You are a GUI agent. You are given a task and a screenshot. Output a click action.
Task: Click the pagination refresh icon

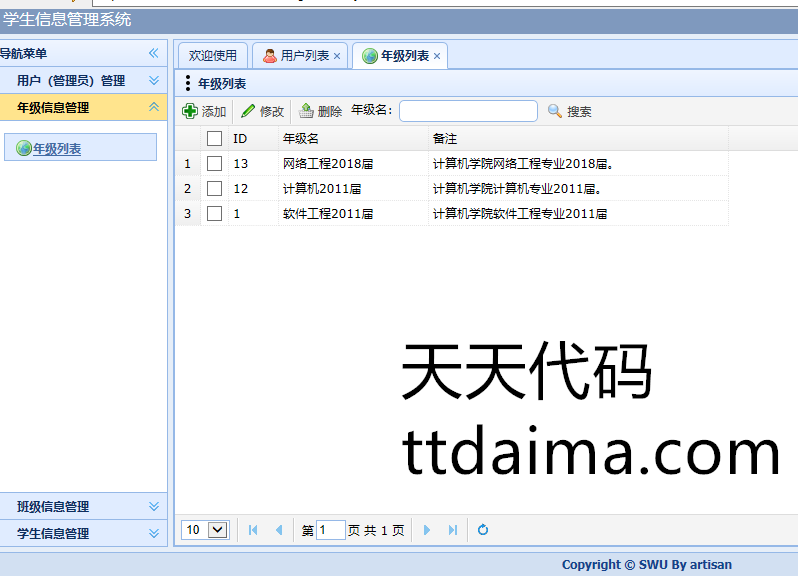[x=483, y=530]
